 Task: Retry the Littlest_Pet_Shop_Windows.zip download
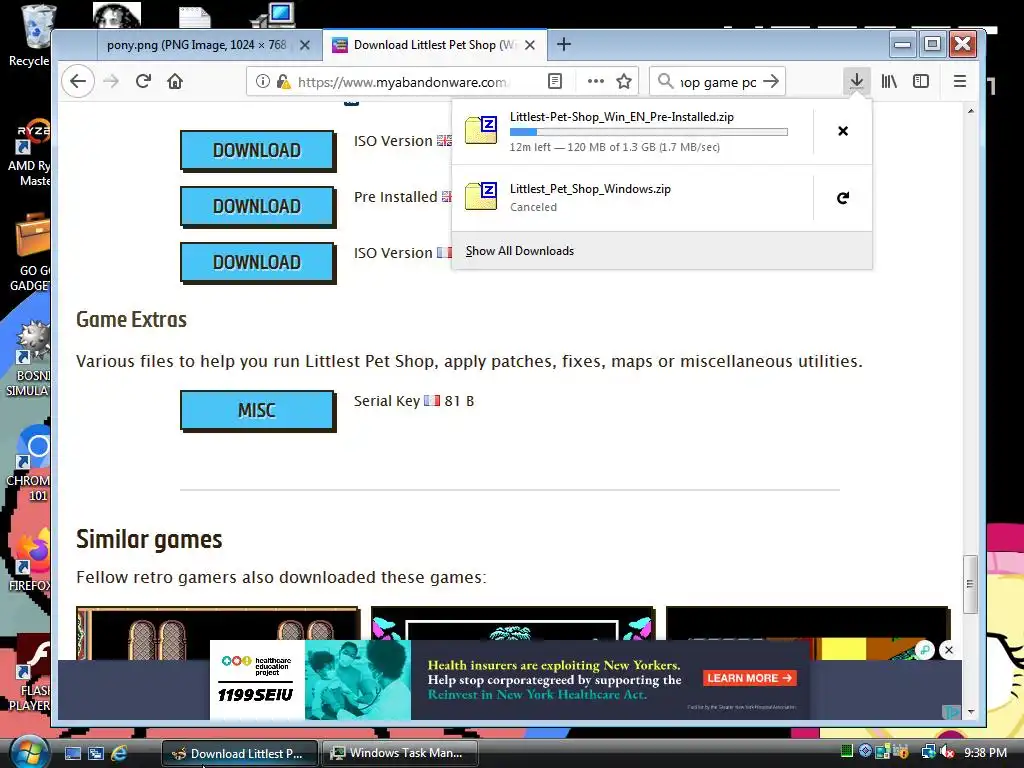[x=842, y=198]
